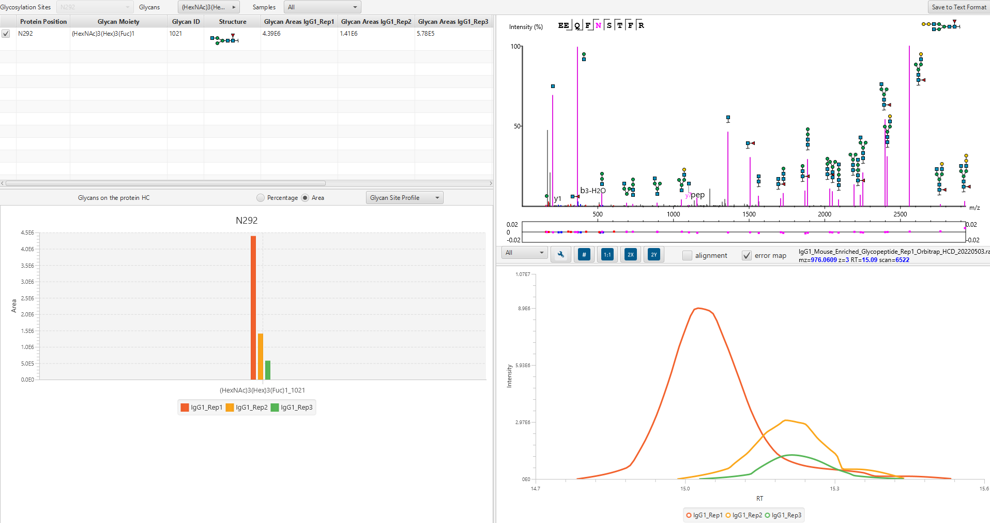The width and height of the screenshot is (990, 523).
Task: Click the pep peak label
Action: pyautogui.click(x=697, y=195)
